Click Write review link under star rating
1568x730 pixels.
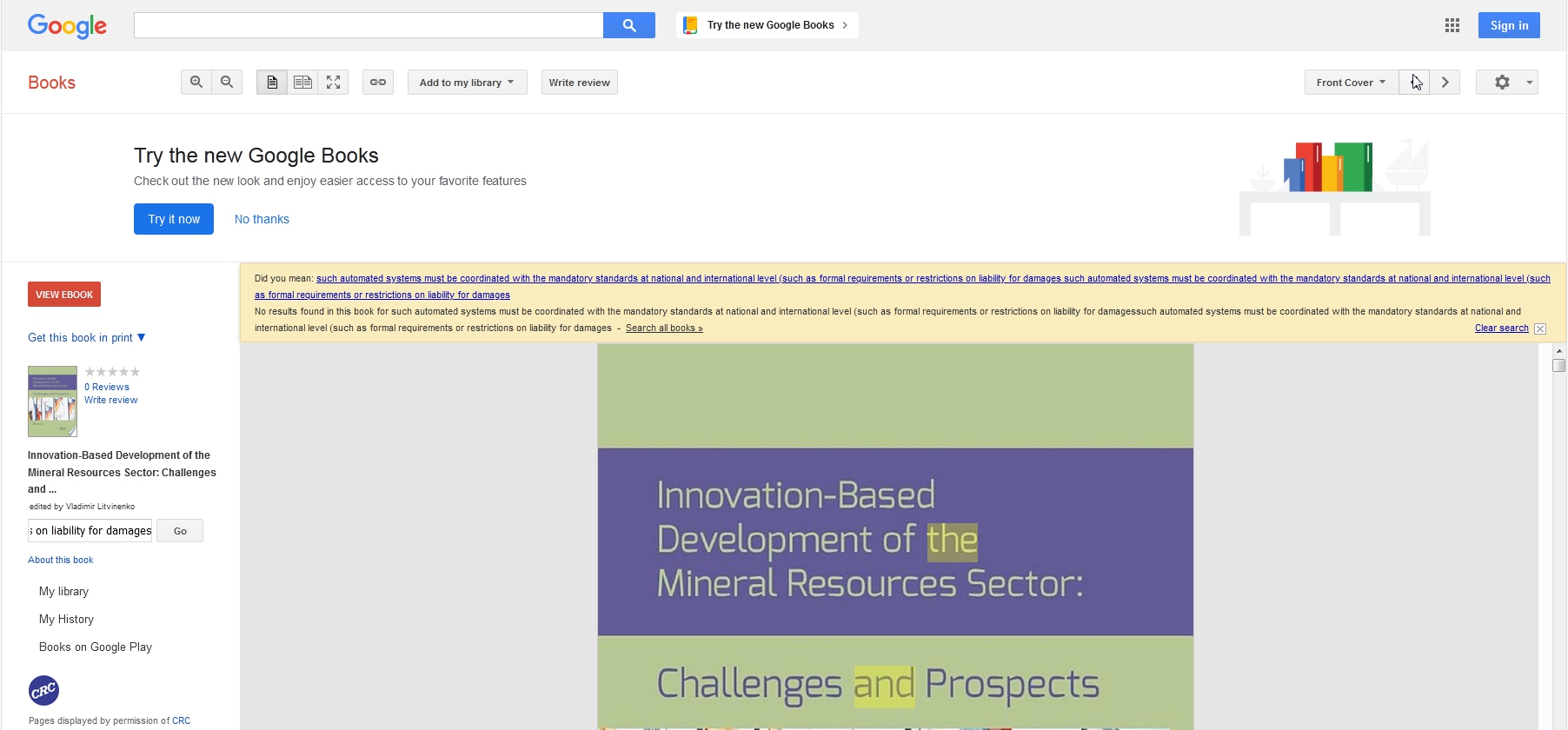pos(111,400)
